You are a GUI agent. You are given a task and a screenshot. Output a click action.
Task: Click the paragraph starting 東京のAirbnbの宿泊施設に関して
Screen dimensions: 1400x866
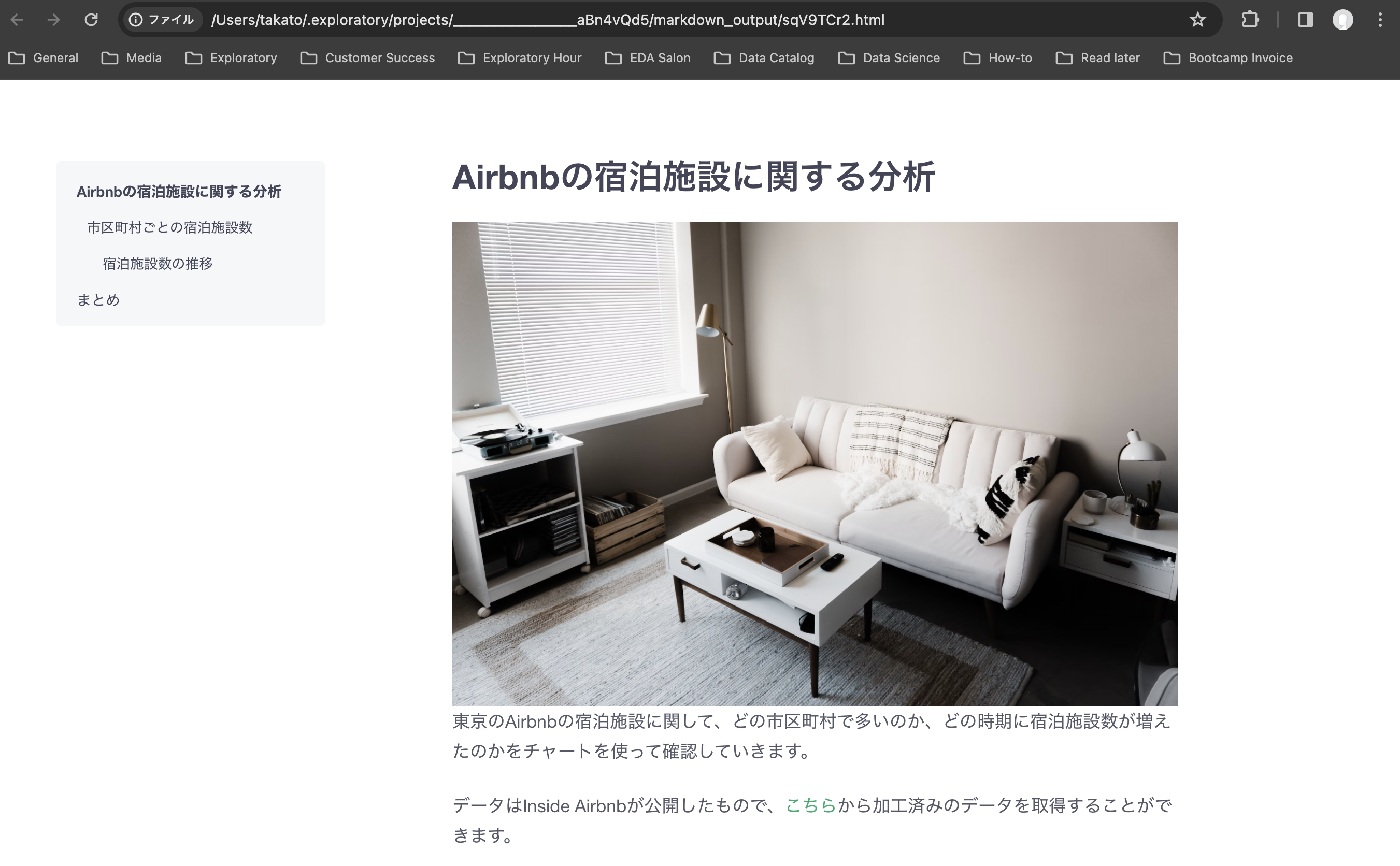pyautogui.click(x=812, y=736)
